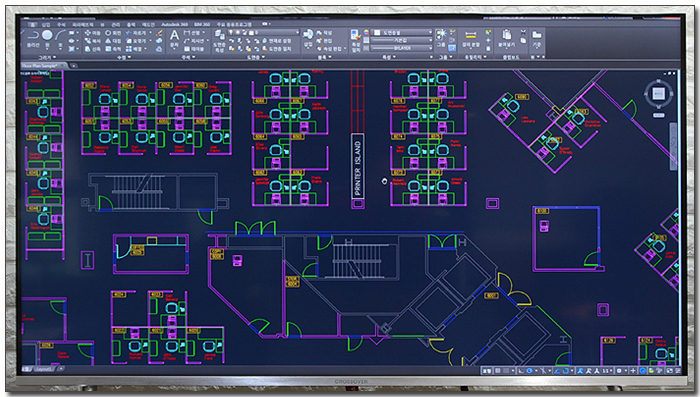Open the layer selection dropdown
Viewport: 700px width, 397px height.
pyautogui.click(x=262, y=33)
